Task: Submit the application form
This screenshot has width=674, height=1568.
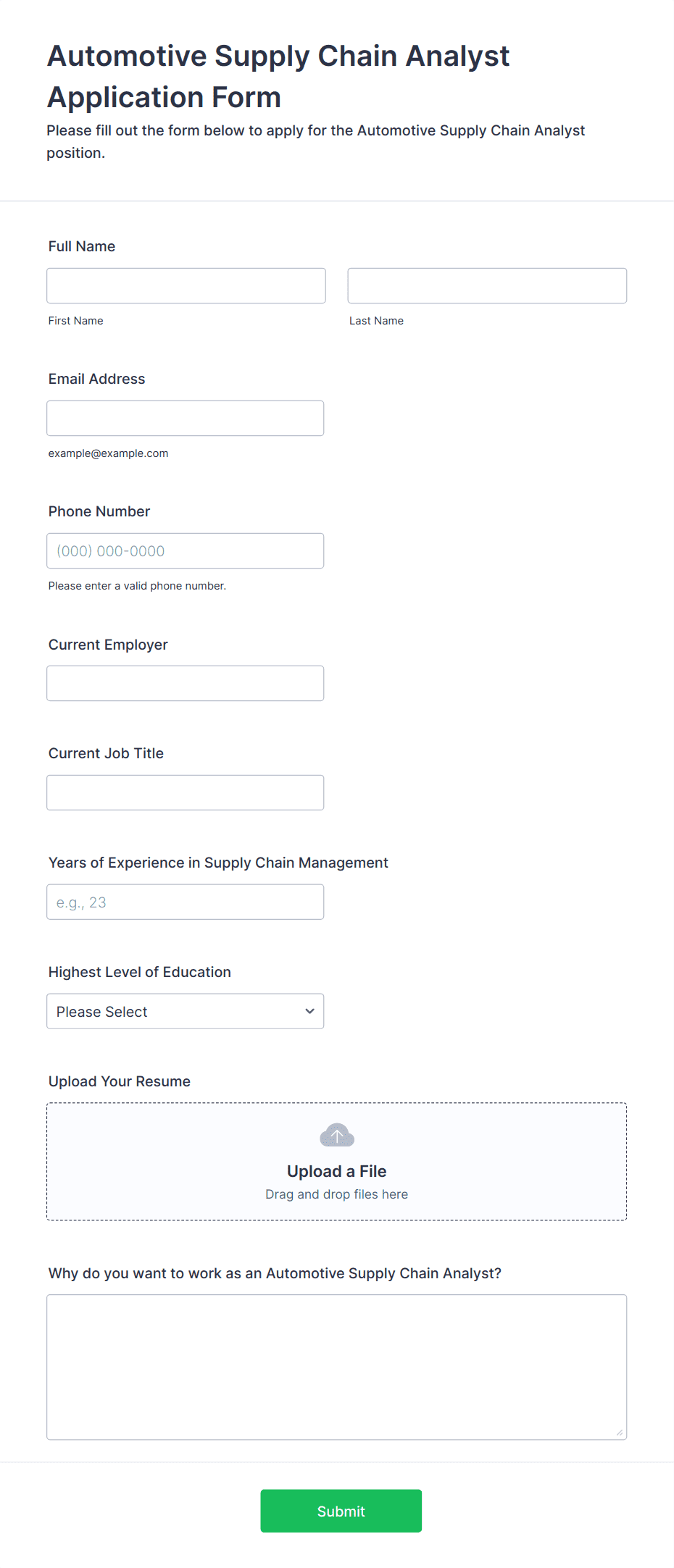Action: [x=341, y=1511]
